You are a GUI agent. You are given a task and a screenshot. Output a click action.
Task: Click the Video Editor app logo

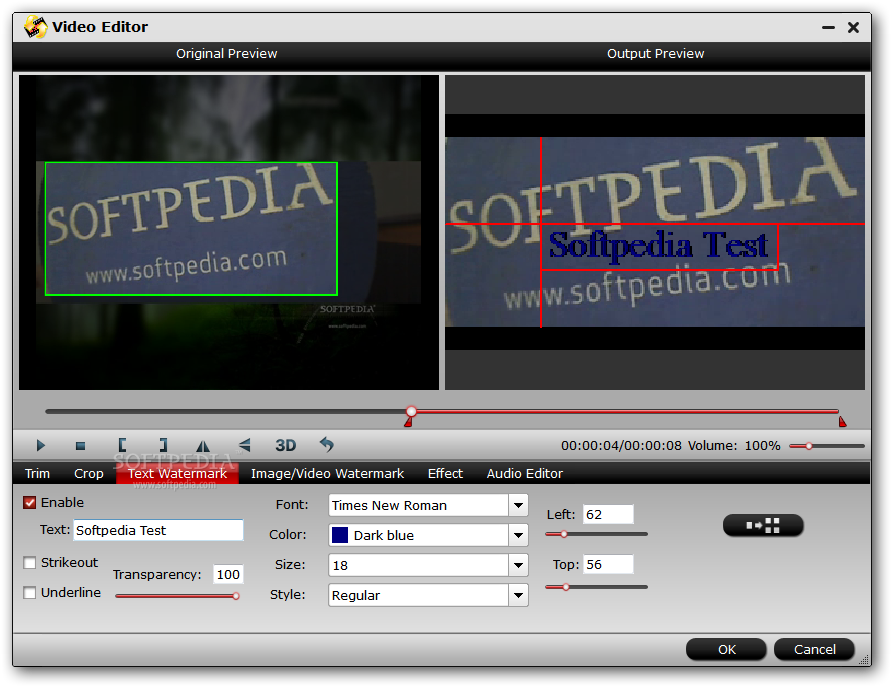click(x=35, y=27)
